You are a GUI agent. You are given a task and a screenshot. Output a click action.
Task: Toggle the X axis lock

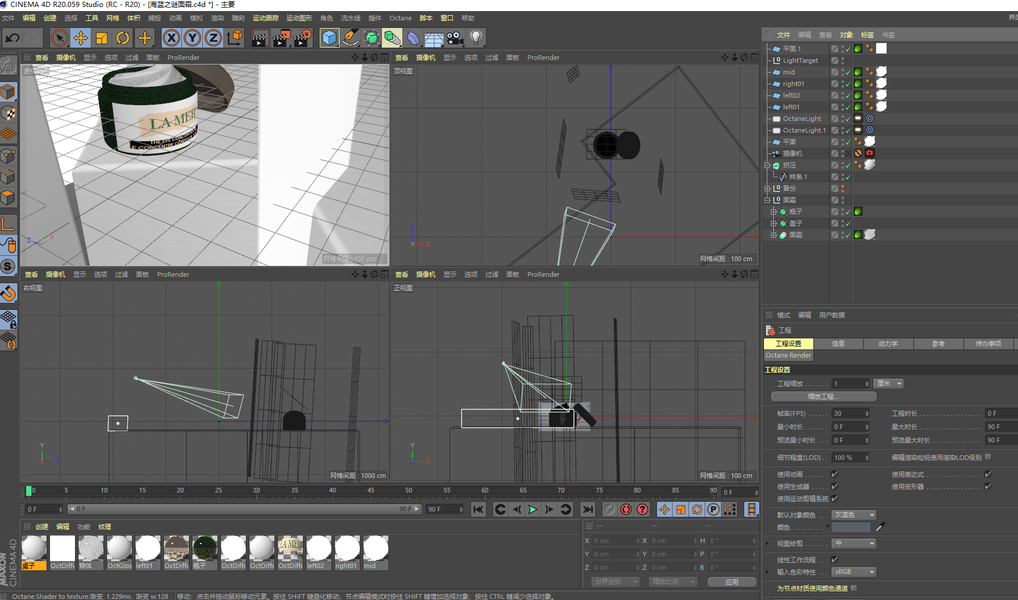[x=171, y=38]
